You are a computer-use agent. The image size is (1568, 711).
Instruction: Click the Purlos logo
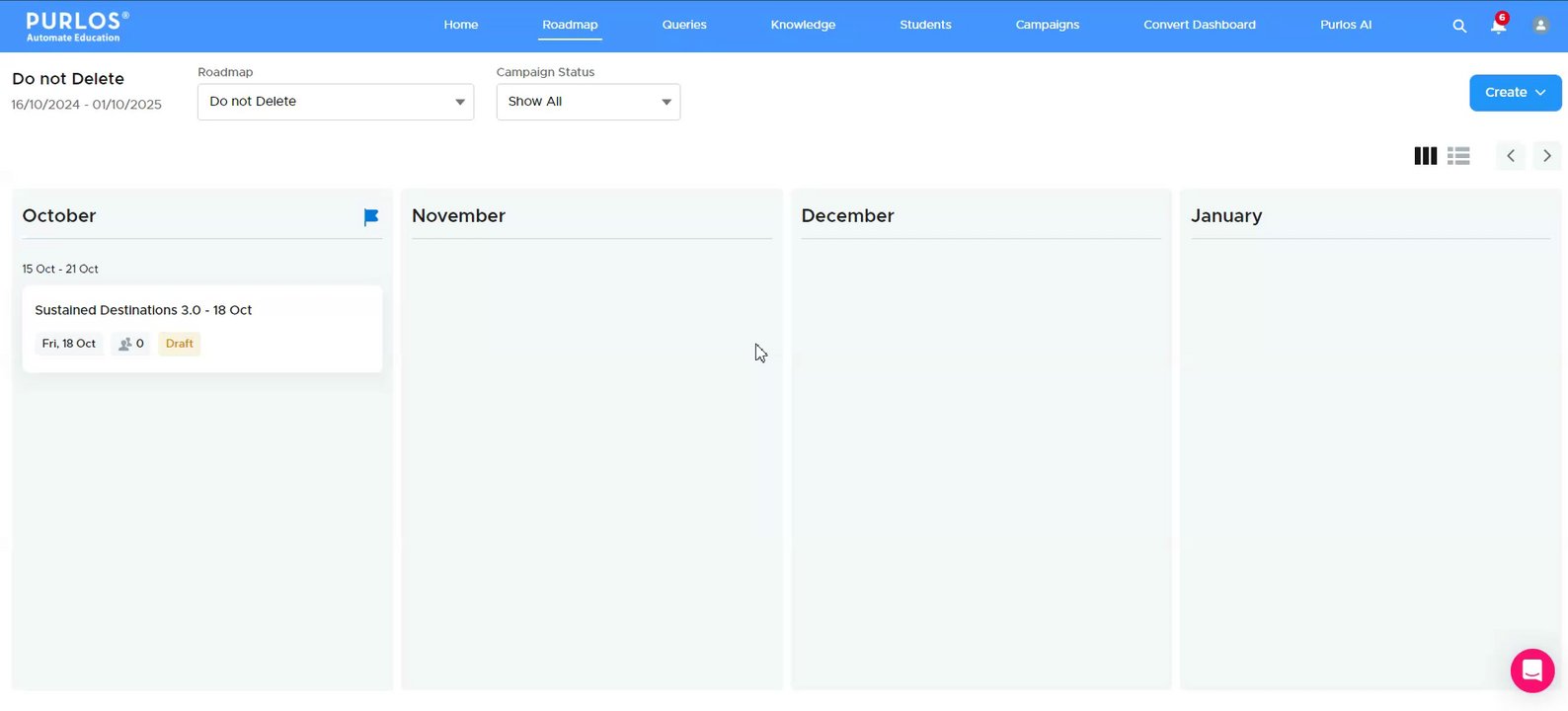coord(77,26)
